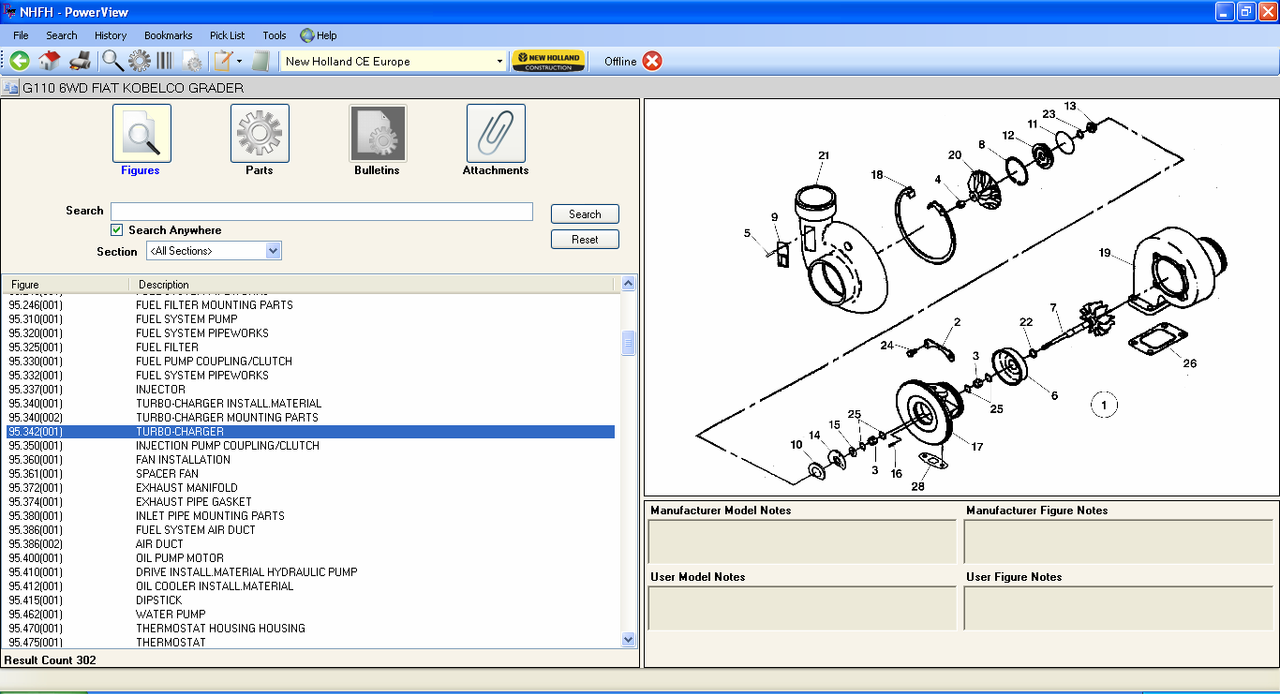Open the pick list icon dropdown arrow
The height and width of the screenshot is (694, 1280).
[239, 61]
